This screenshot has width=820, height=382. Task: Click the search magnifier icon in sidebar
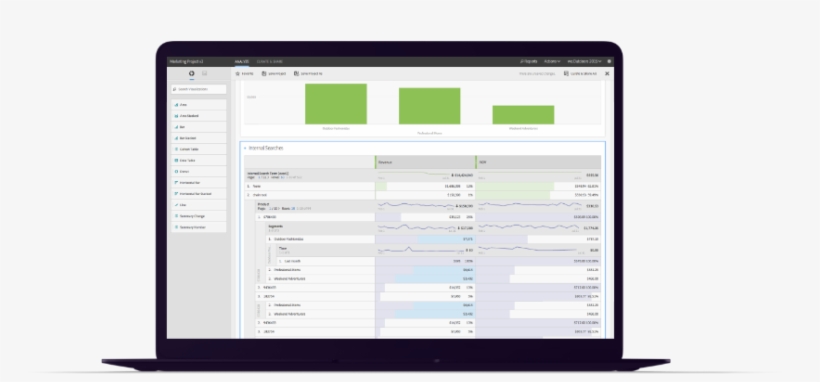(x=175, y=89)
